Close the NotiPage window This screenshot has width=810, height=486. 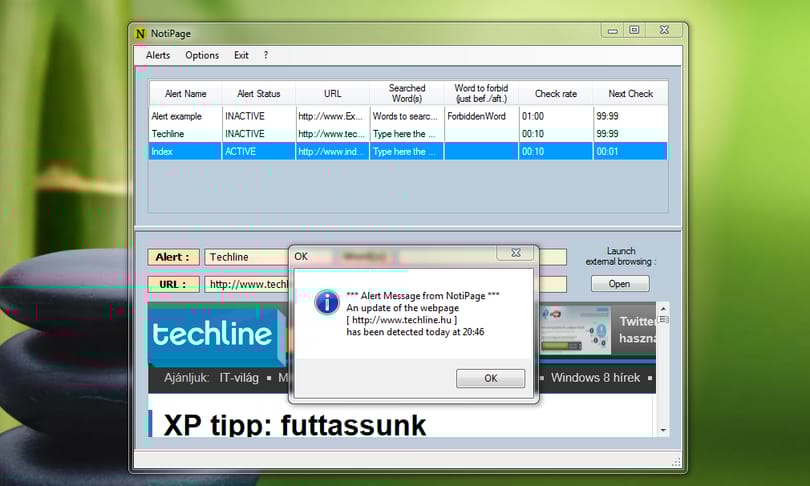click(x=664, y=30)
